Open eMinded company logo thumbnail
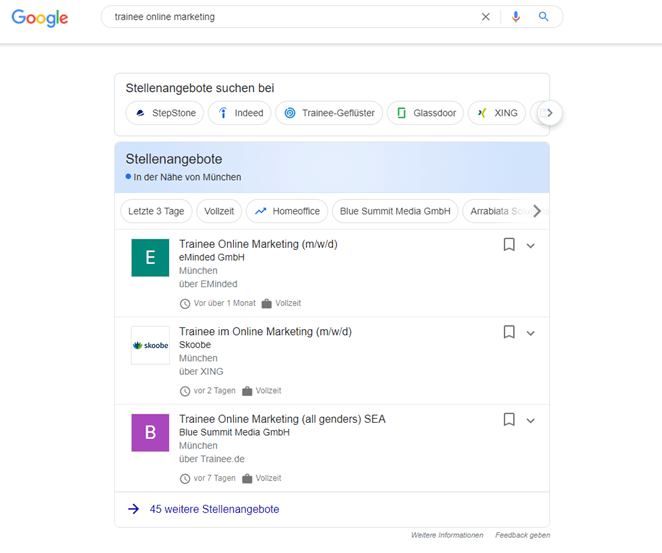The height and width of the screenshot is (553, 662). click(150, 258)
